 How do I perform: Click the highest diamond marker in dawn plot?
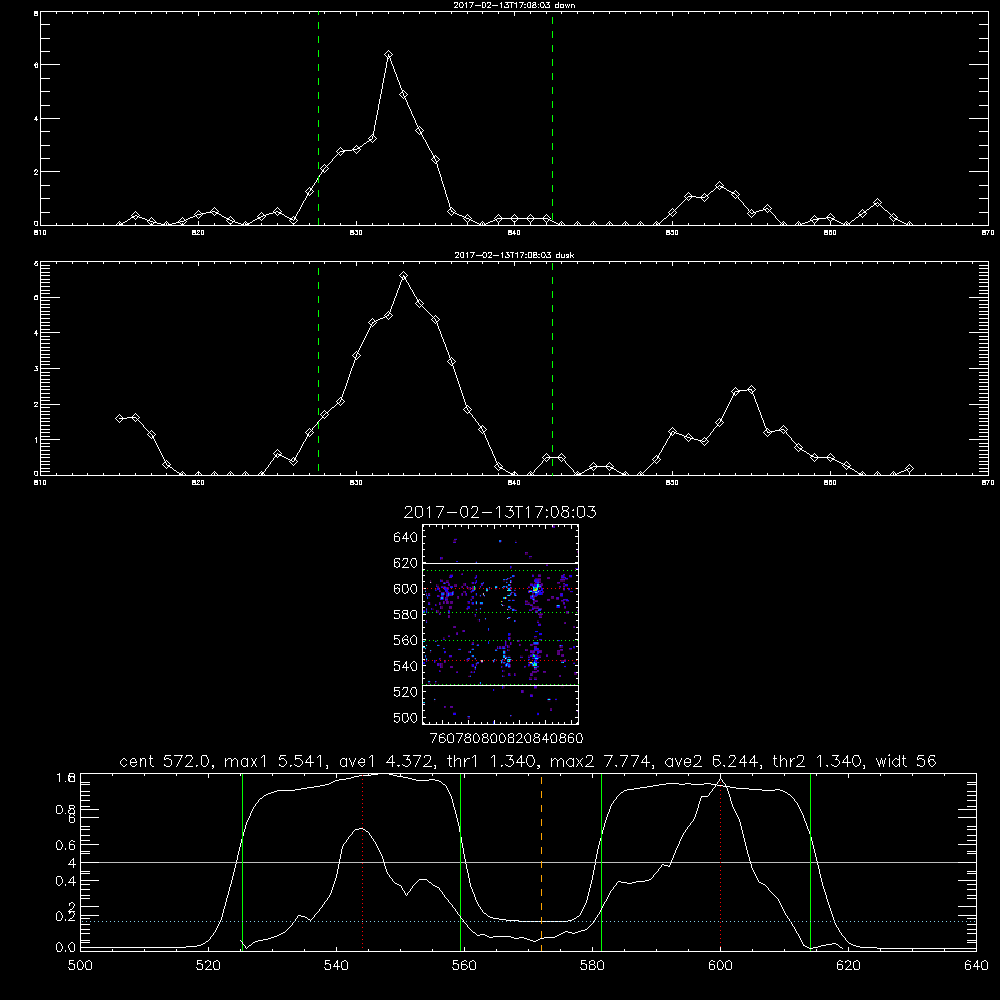(x=388, y=55)
